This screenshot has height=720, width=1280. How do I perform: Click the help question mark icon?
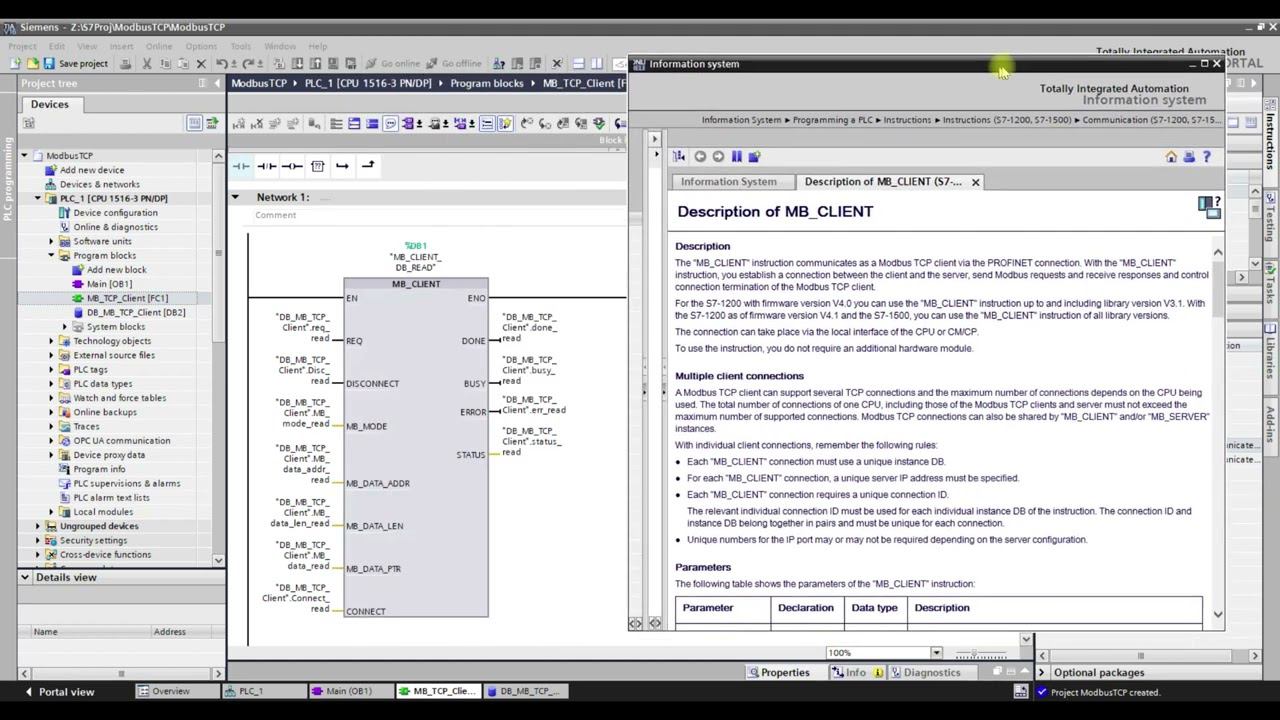[1207, 157]
